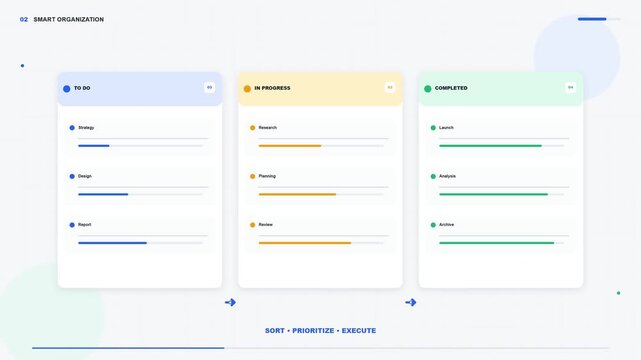Select the Design task label
The image size is (641, 360).
(x=85, y=176)
